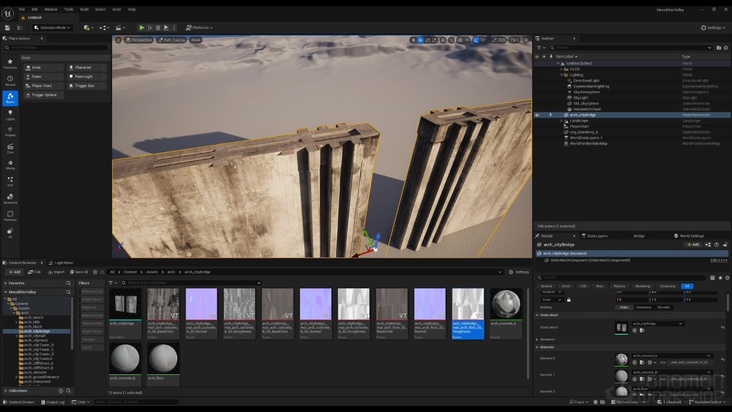
Task: Set Mobility to Stationary
Action: coord(643,307)
